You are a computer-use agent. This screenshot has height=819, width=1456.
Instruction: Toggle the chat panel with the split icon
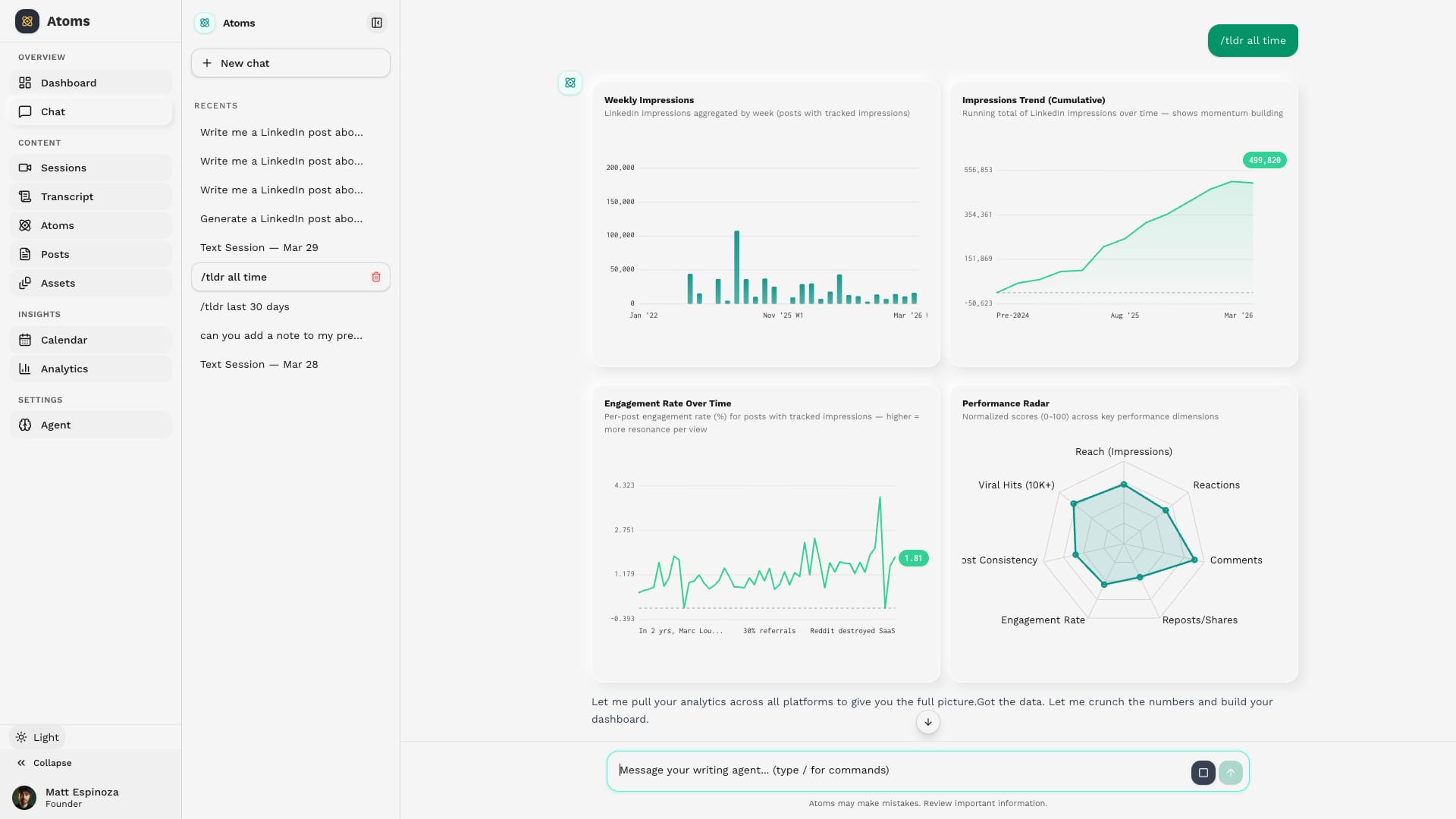pyautogui.click(x=377, y=23)
